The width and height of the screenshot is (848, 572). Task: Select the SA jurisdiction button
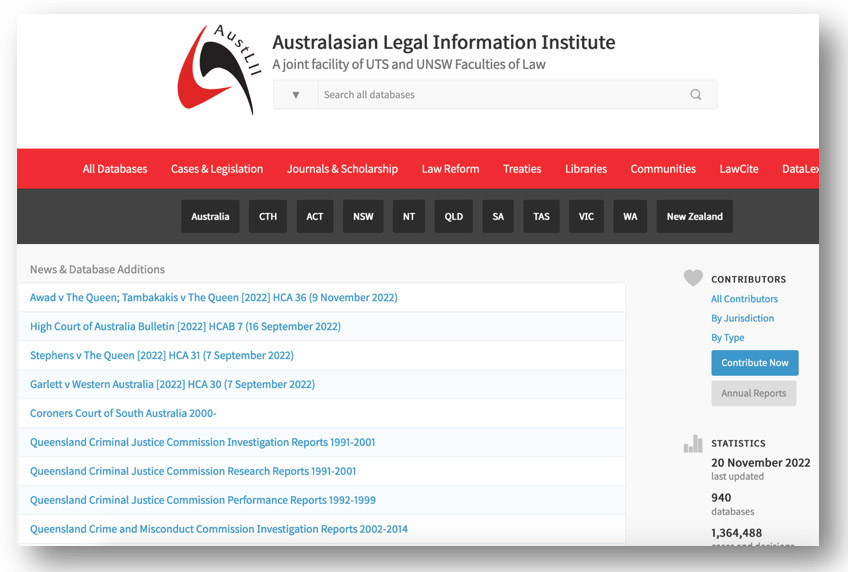coord(498,216)
